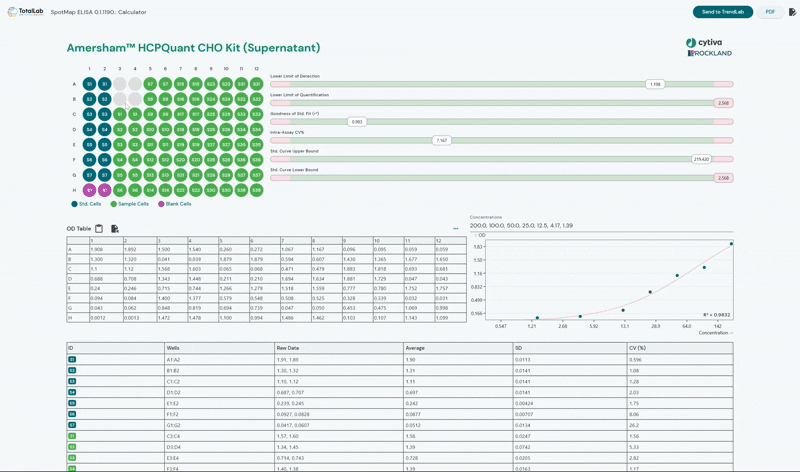Click the Std. Curve Upper Bound slider handle
This screenshot has width=800, height=472.
701,159
